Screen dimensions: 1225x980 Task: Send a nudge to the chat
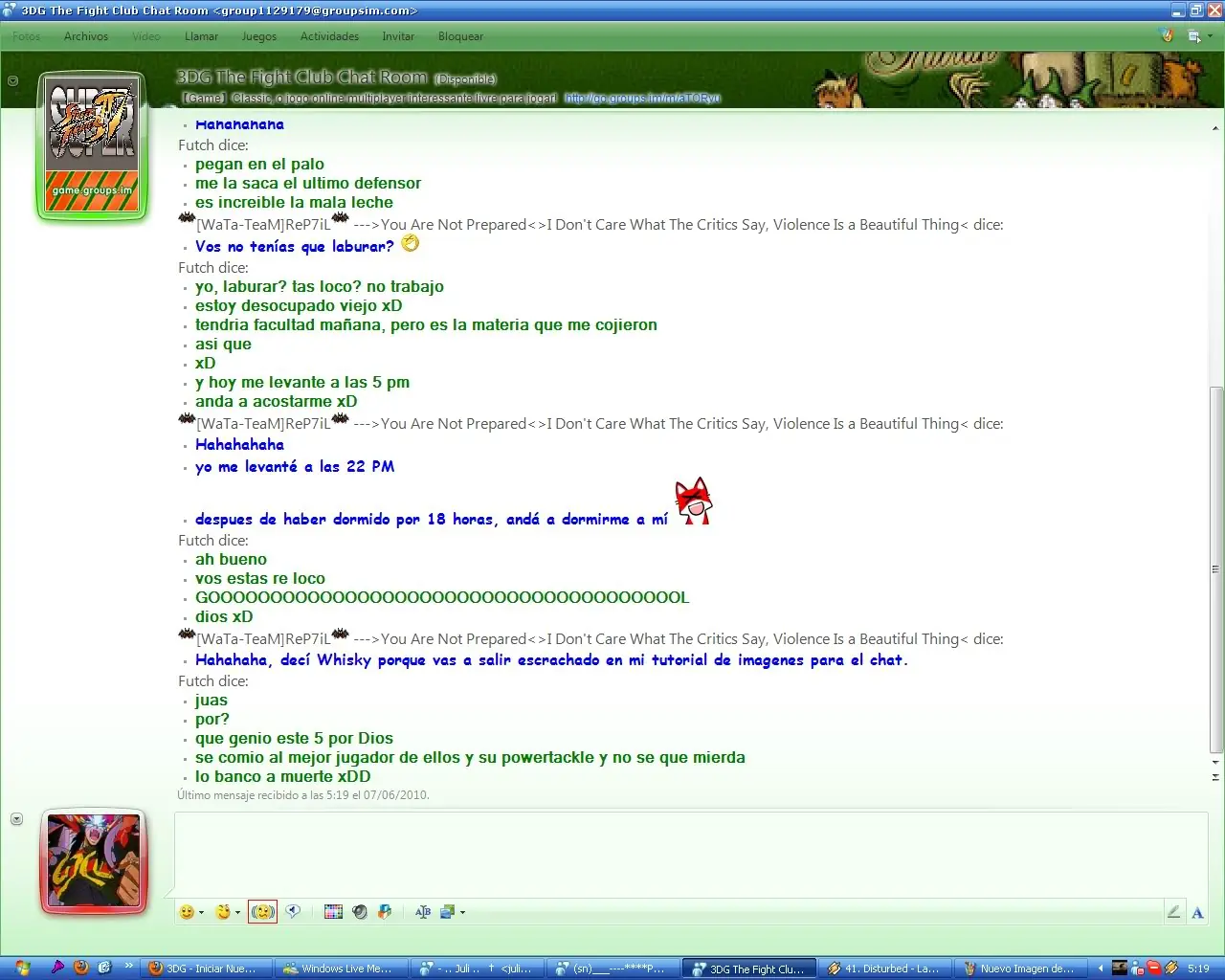click(x=263, y=912)
